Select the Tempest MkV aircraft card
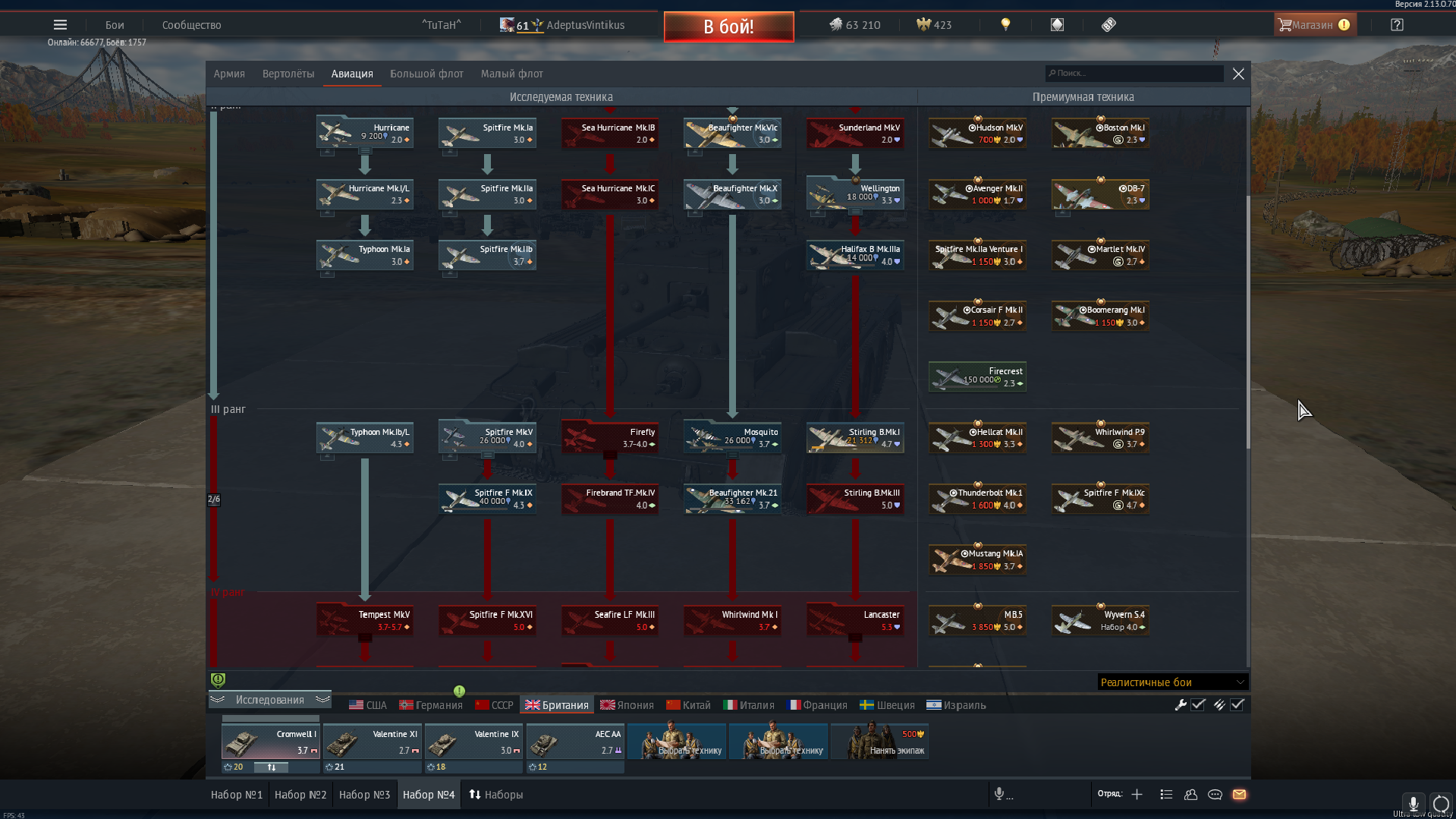 pos(364,620)
